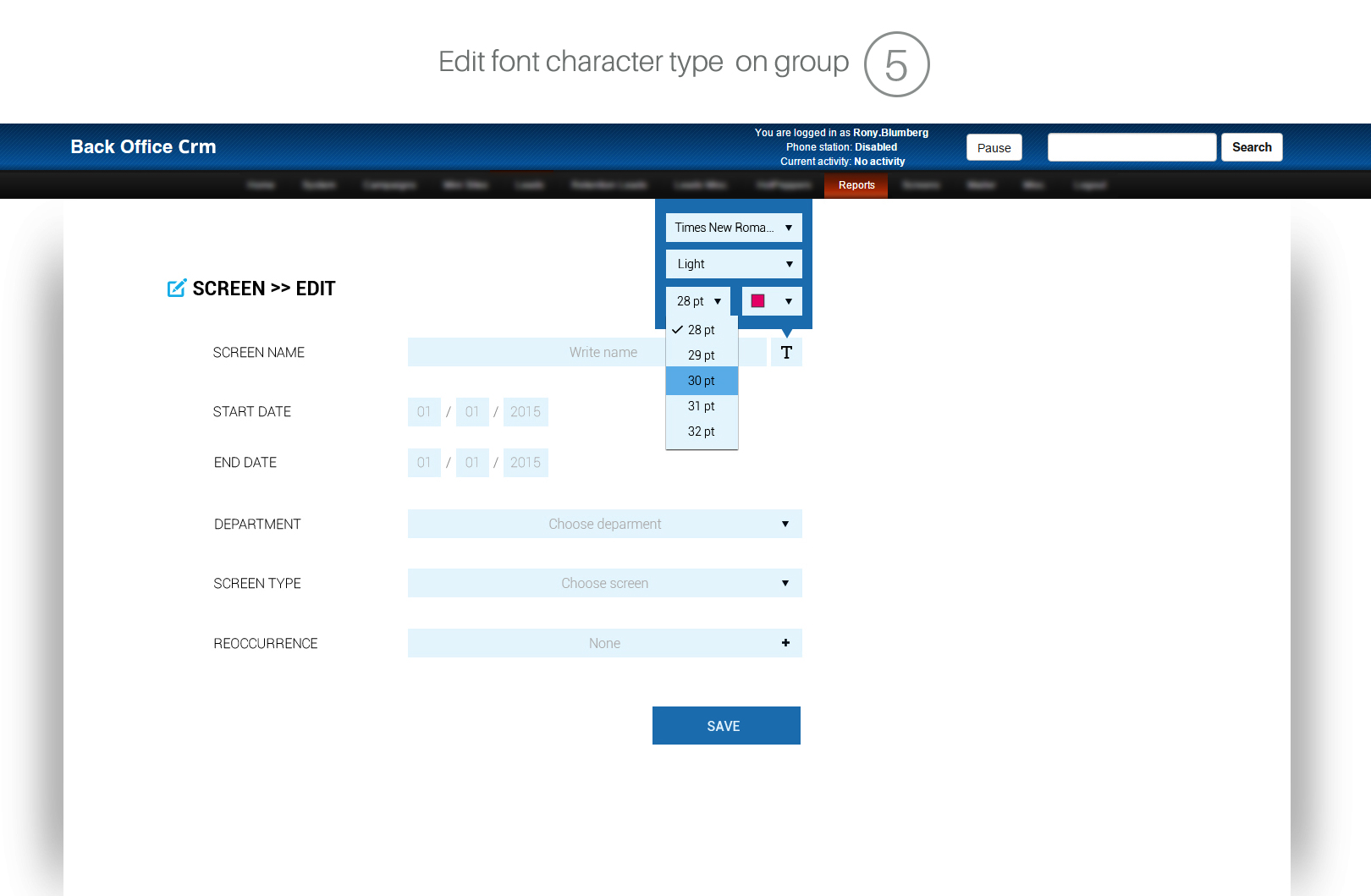Click the End Date month field
Viewport: 1371px width, 896px height.
[x=472, y=463]
